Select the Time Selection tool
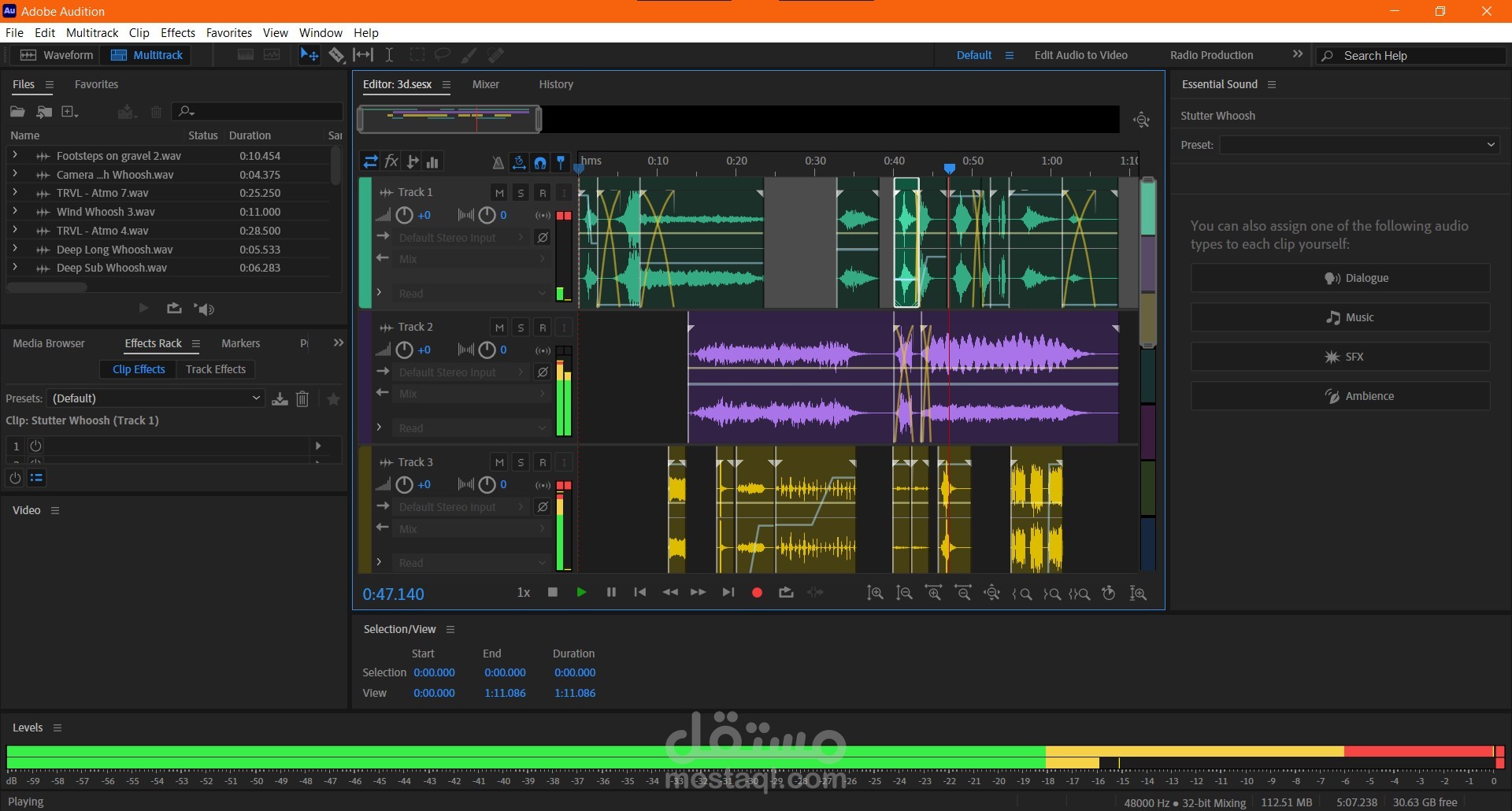The image size is (1512, 811). [x=389, y=55]
